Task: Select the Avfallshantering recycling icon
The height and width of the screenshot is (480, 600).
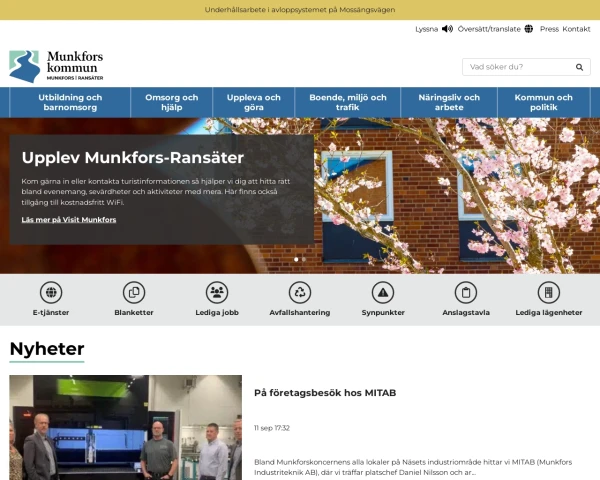Action: [x=300, y=292]
